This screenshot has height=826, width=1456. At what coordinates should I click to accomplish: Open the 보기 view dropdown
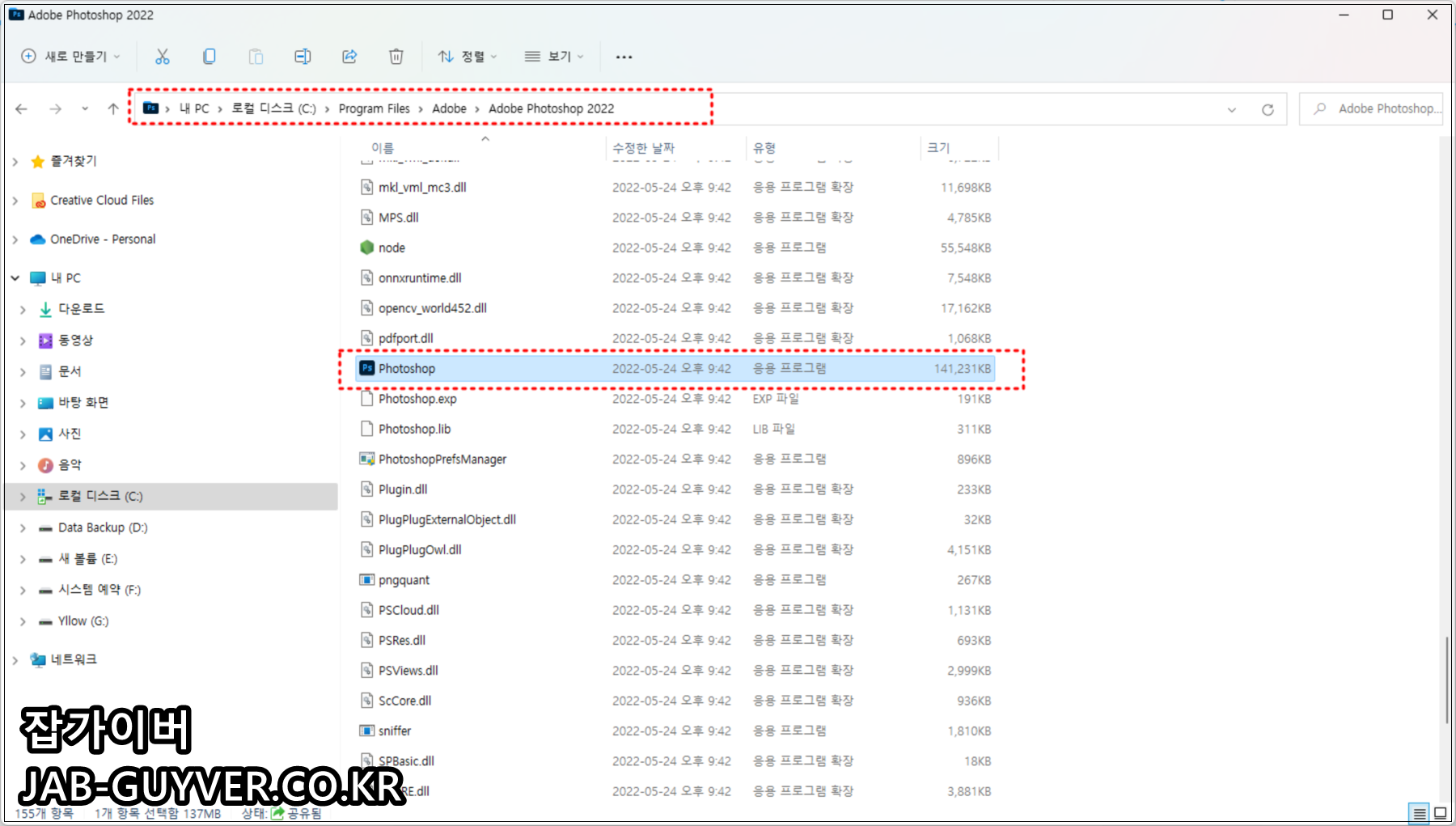pyautogui.click(x=554, y=57)
